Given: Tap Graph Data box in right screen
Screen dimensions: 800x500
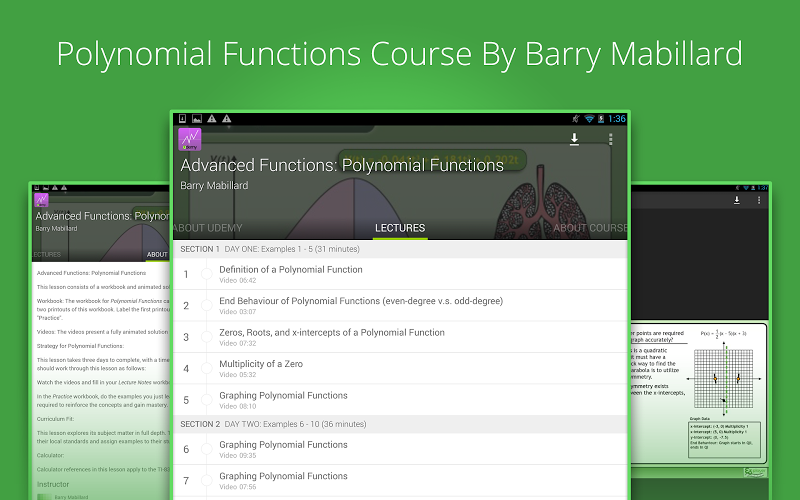Looking at the screenshot, I should [x=724, y=439].
